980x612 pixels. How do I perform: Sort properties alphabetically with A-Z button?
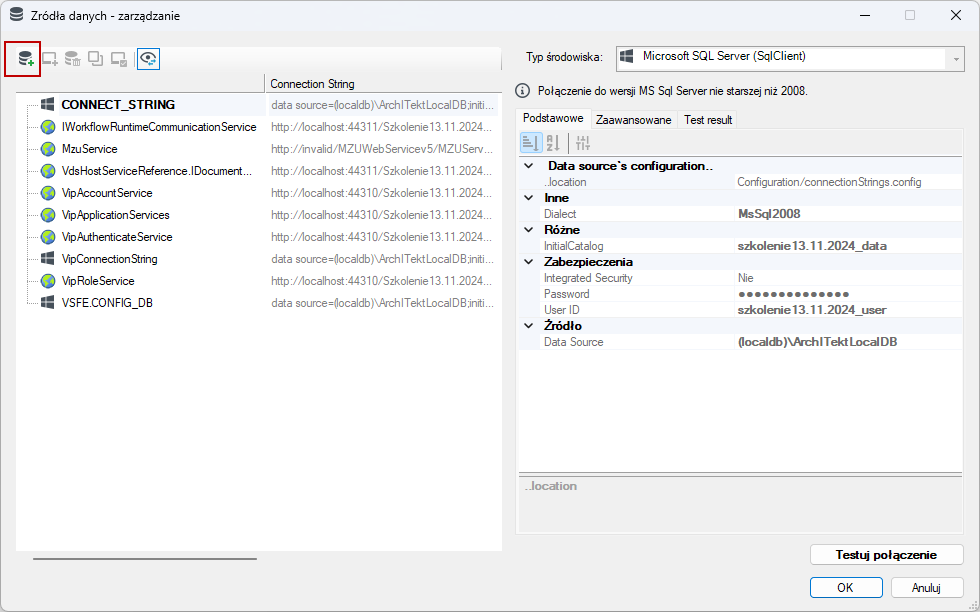click(x=553, y=143)
